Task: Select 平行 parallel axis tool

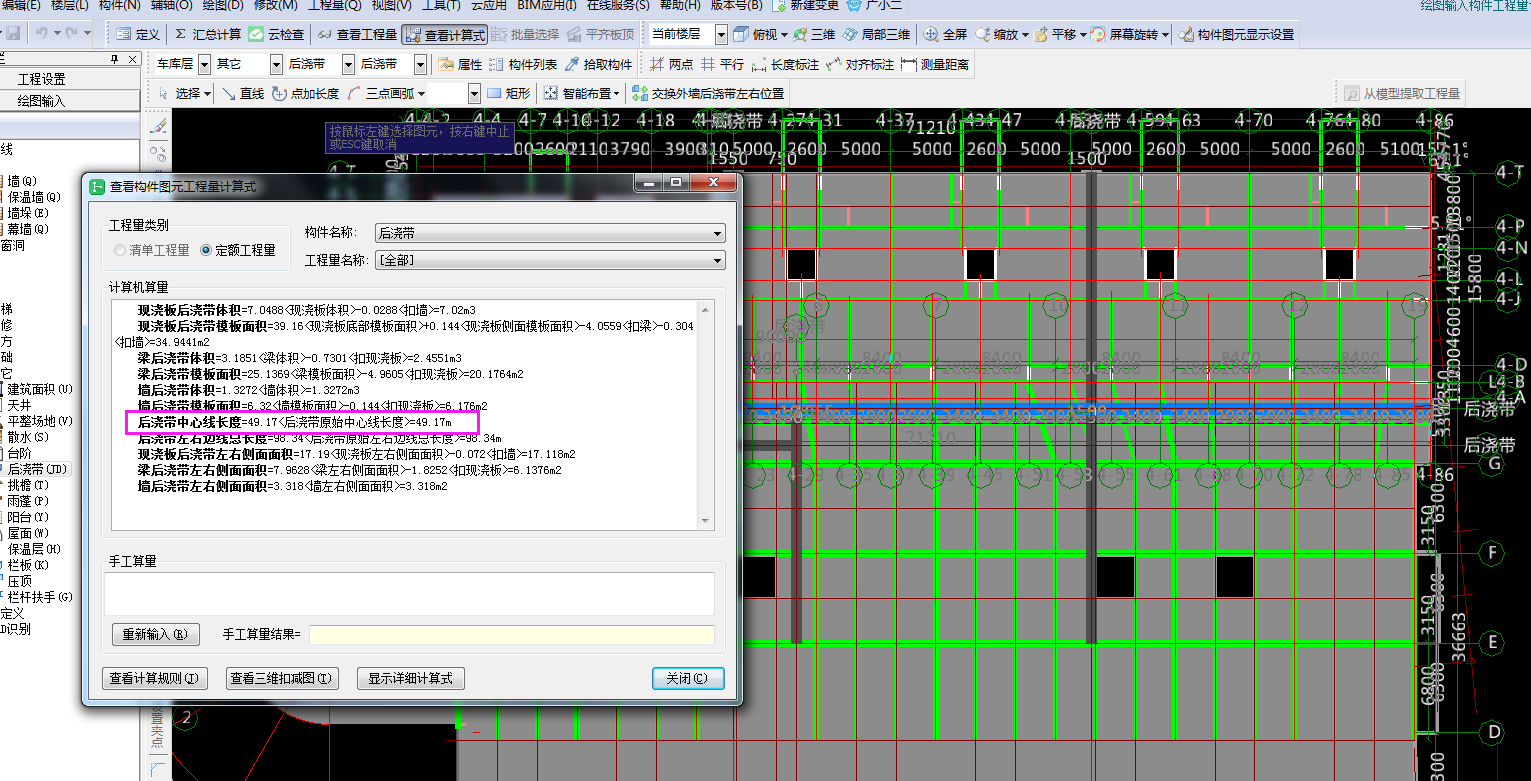Action: tap(723, 64)
